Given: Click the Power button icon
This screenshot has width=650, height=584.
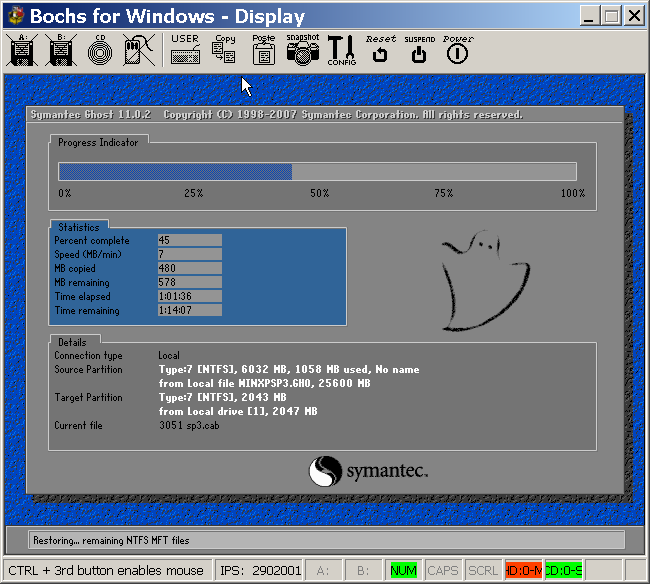Looking at the screenshot, I should point(458,49).
